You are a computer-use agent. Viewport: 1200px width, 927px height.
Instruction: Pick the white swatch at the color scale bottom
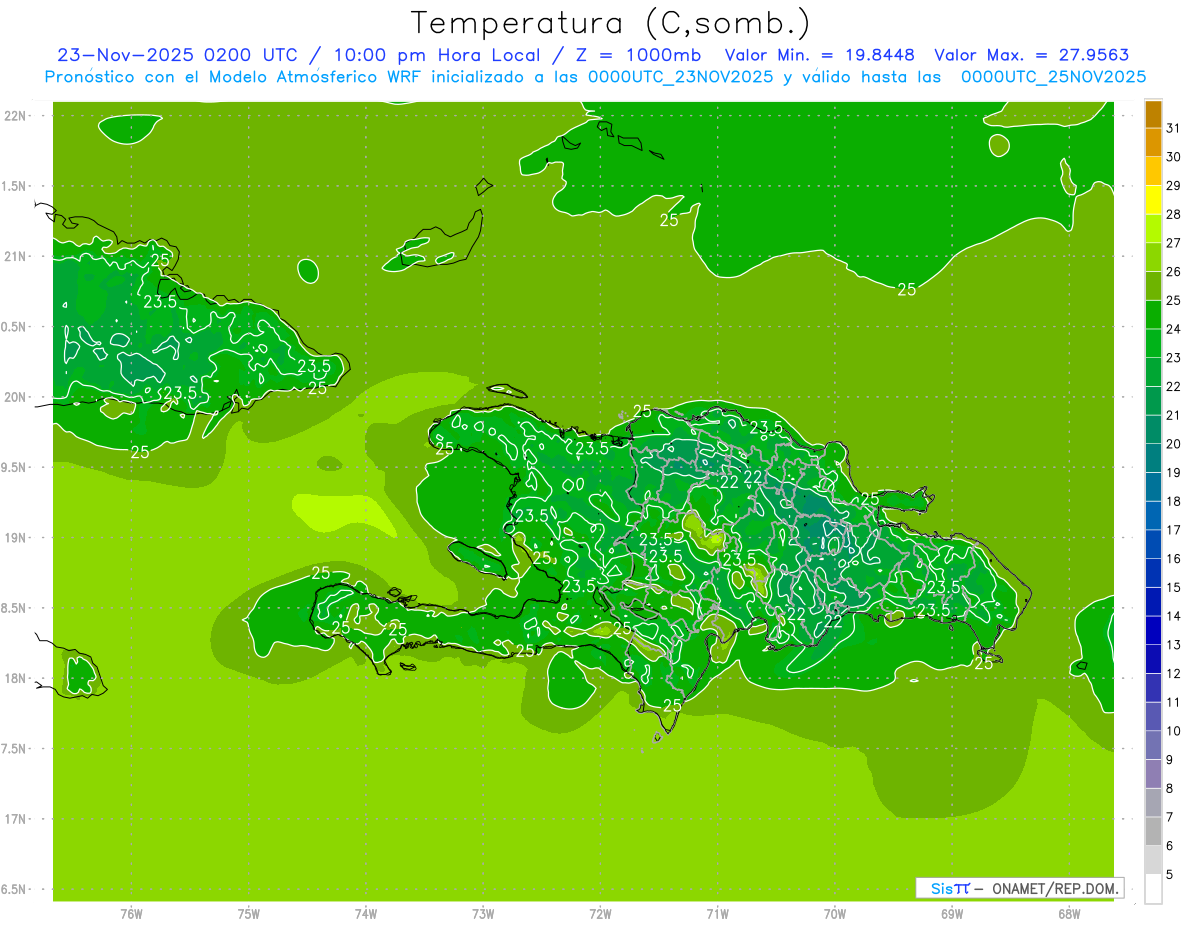tap(1153, 888)
